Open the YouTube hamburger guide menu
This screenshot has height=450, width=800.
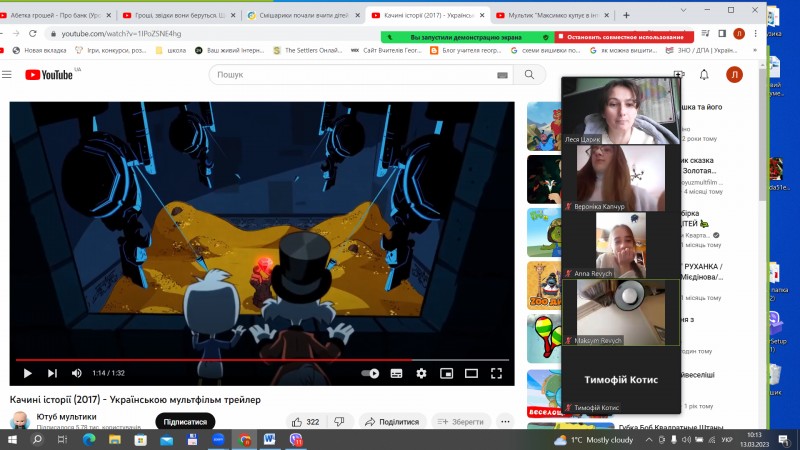coord(9,75)
